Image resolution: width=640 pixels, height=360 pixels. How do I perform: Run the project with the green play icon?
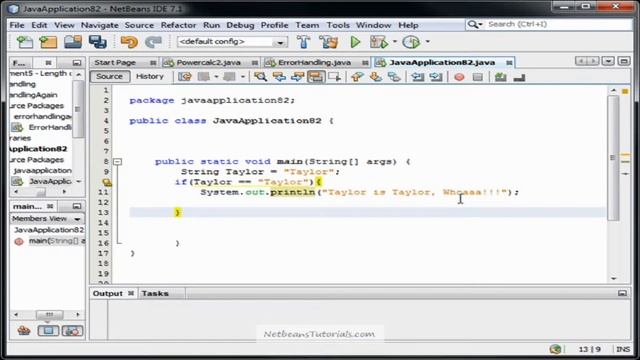[x=355, y=42]
